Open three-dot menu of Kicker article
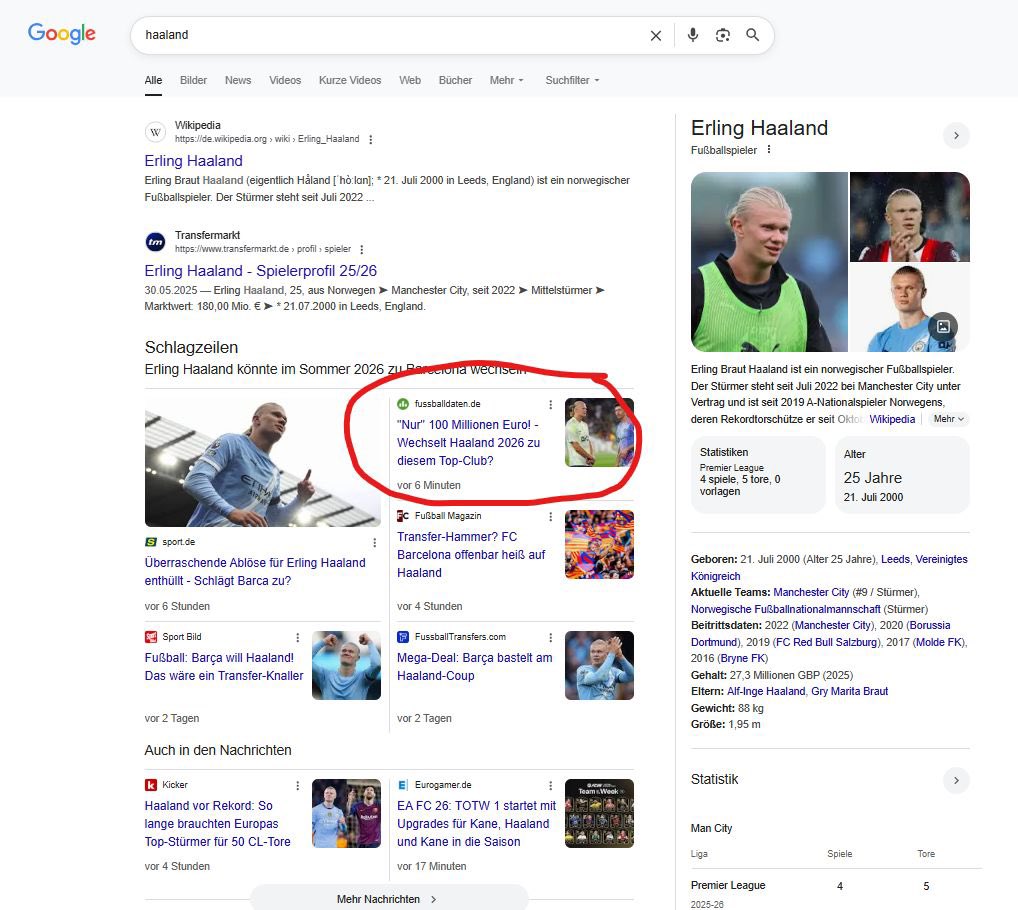 (x=297, y=785)
